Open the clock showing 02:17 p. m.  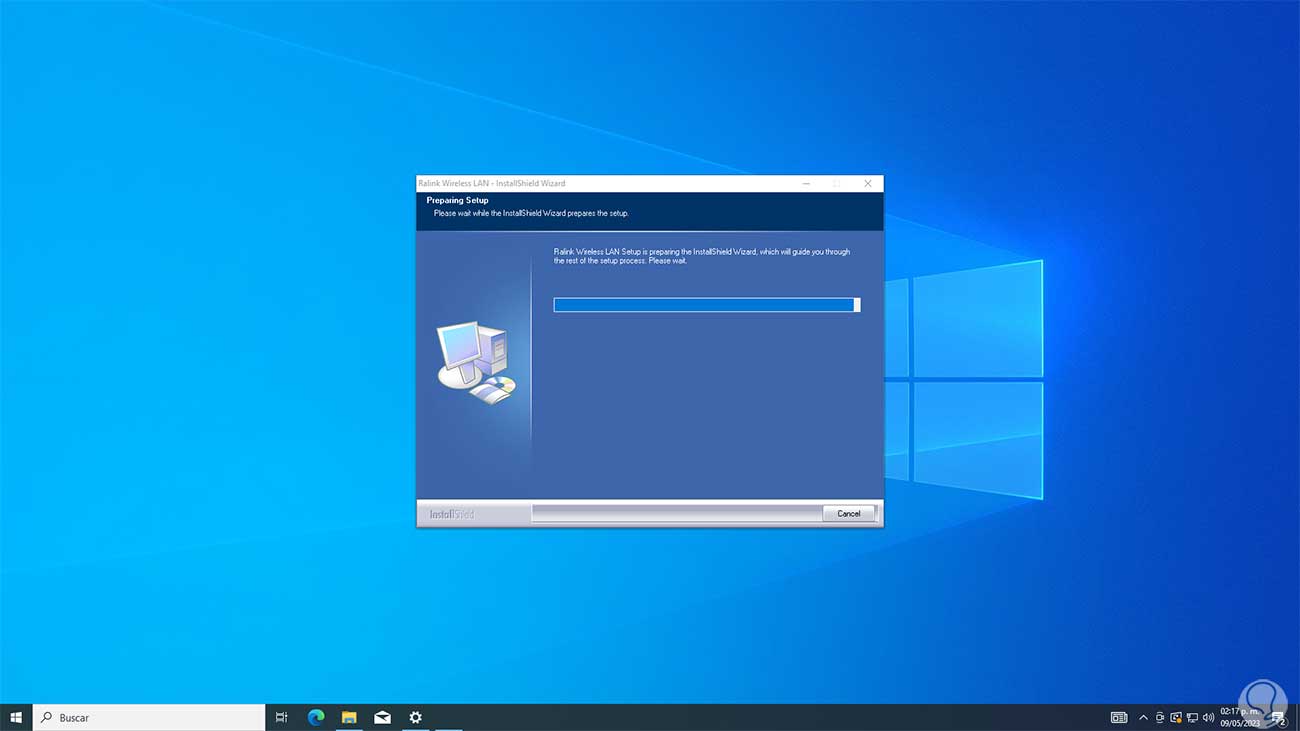[1240, 717]
